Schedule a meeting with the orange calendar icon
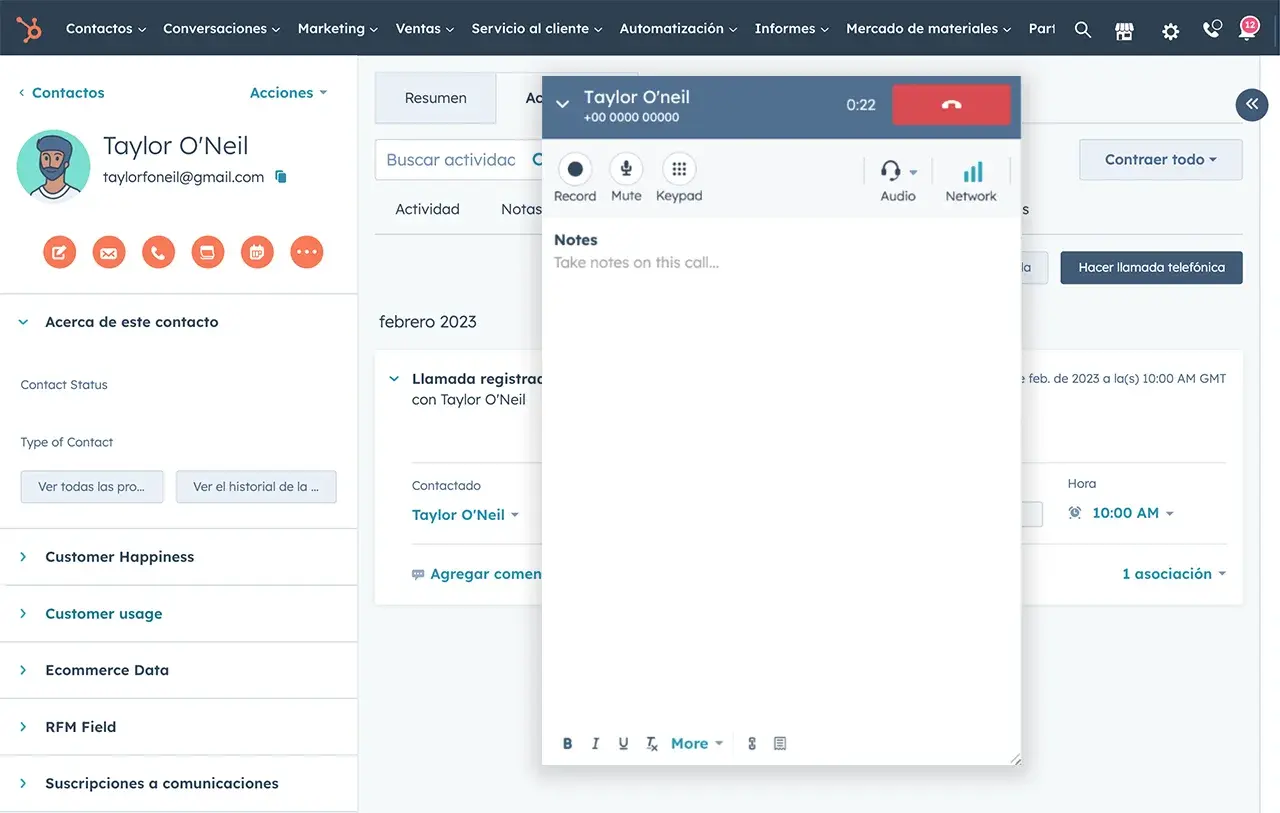This screenshot has height=813, width=1280. click(257, 252)
